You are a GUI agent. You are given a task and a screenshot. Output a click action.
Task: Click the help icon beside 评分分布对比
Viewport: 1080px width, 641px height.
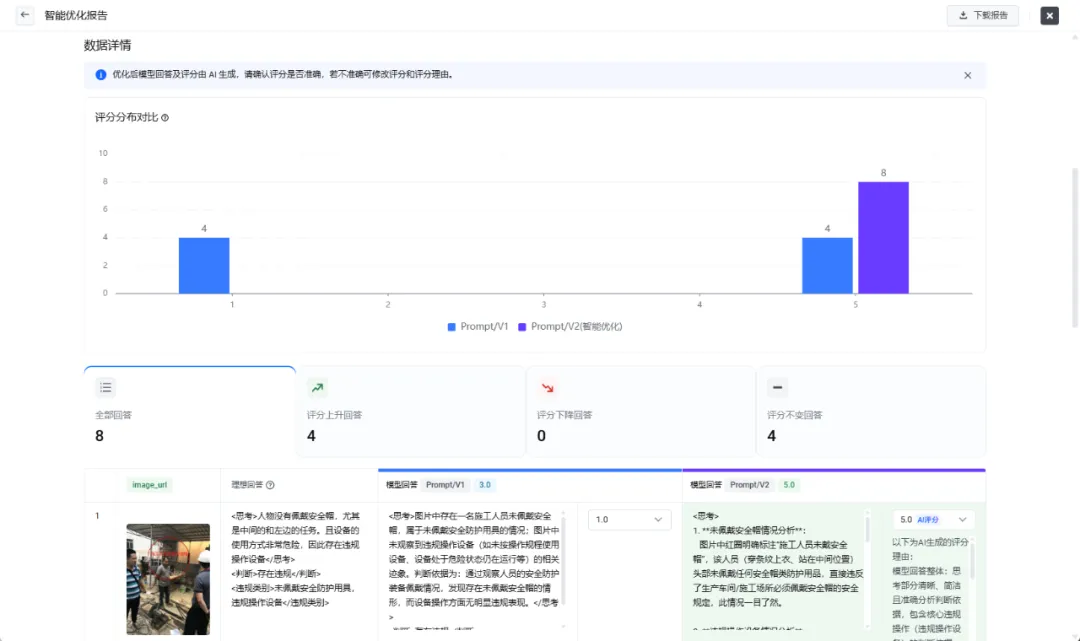click(x=165, y=118)
